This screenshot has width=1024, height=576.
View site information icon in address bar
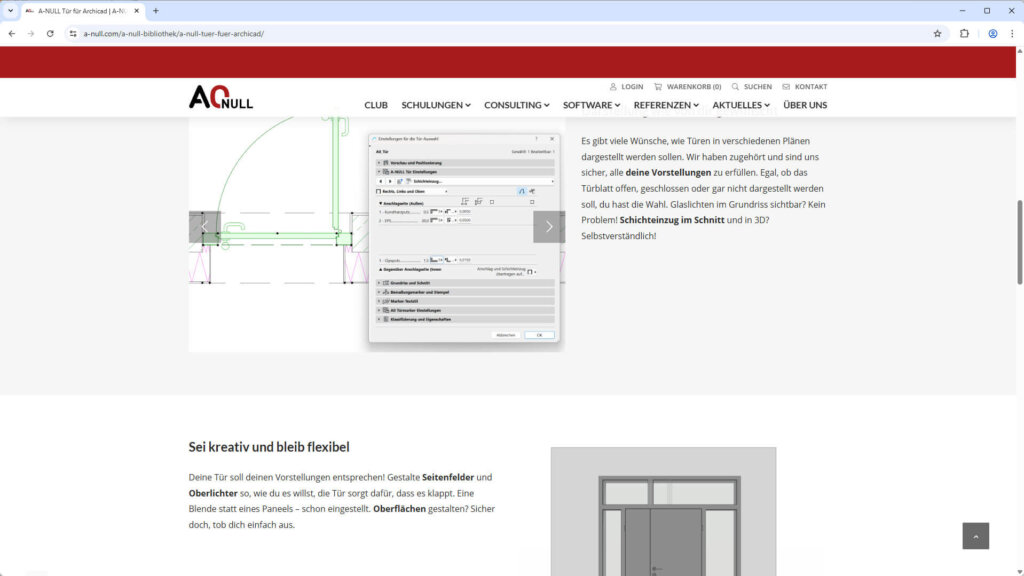(x=73, y=33)
